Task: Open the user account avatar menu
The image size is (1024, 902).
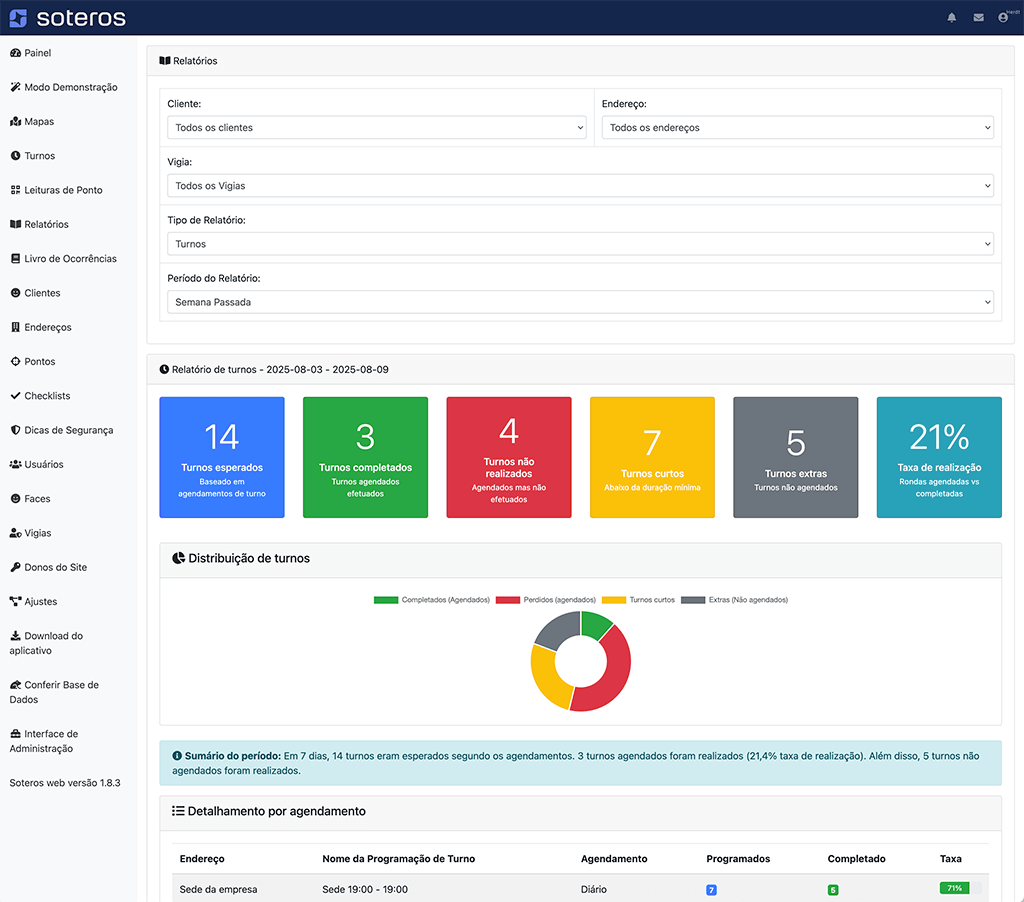Action: point(1004,17)
